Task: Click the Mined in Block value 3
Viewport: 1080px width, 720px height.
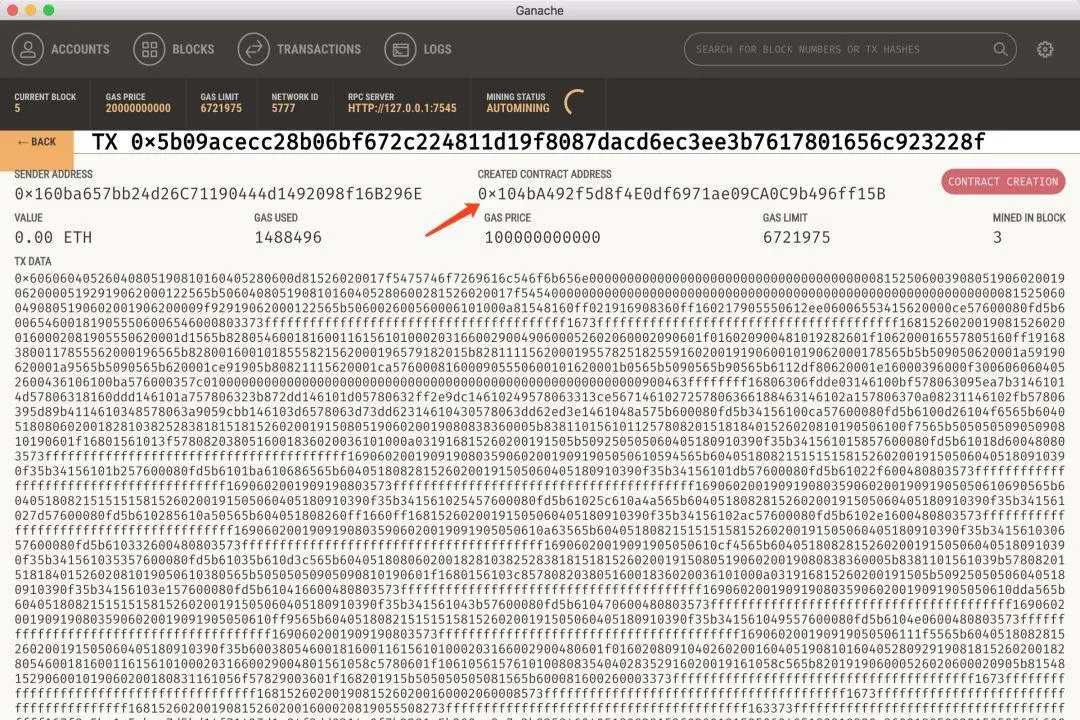Action: [997, 237]
